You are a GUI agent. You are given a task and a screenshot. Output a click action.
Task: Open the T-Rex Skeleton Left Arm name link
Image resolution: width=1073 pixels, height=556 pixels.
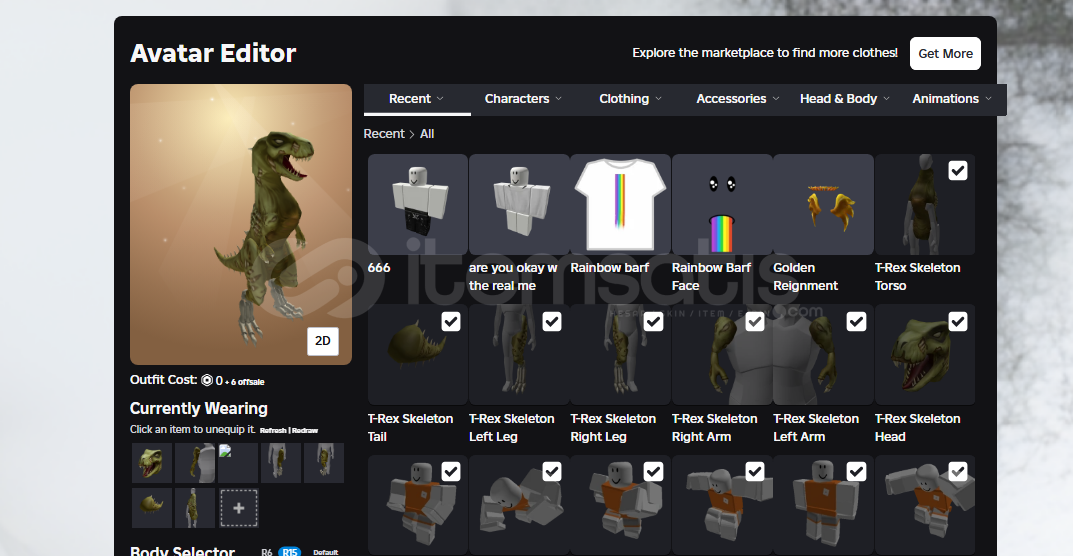click(x=816, y=427)
